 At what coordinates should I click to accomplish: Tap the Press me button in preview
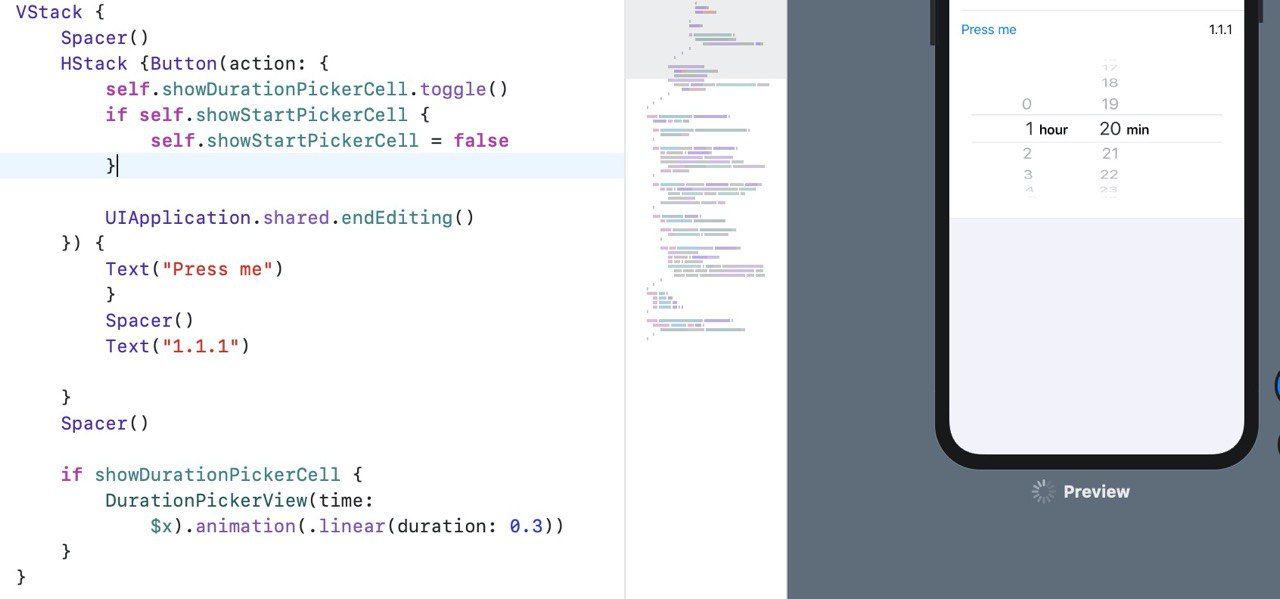click(988, 30)
